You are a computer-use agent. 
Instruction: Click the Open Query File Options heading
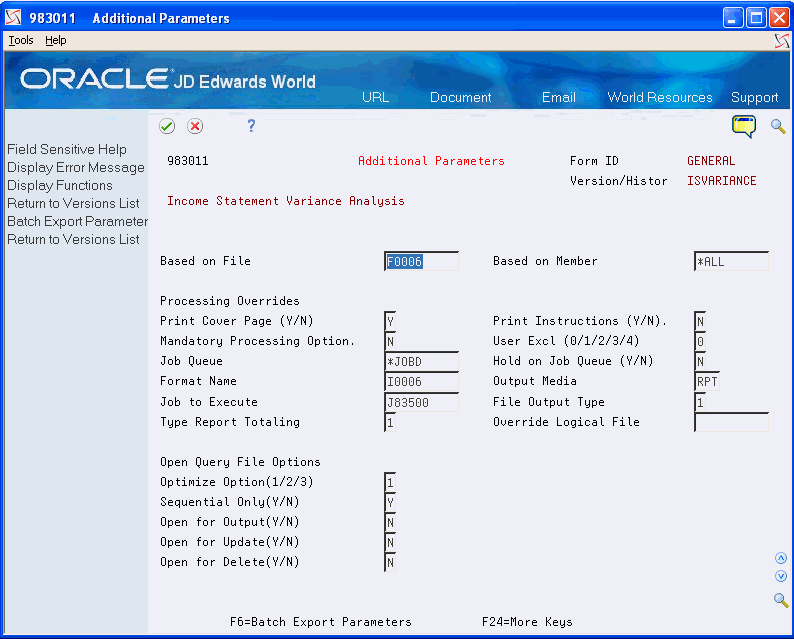point(240,462)
